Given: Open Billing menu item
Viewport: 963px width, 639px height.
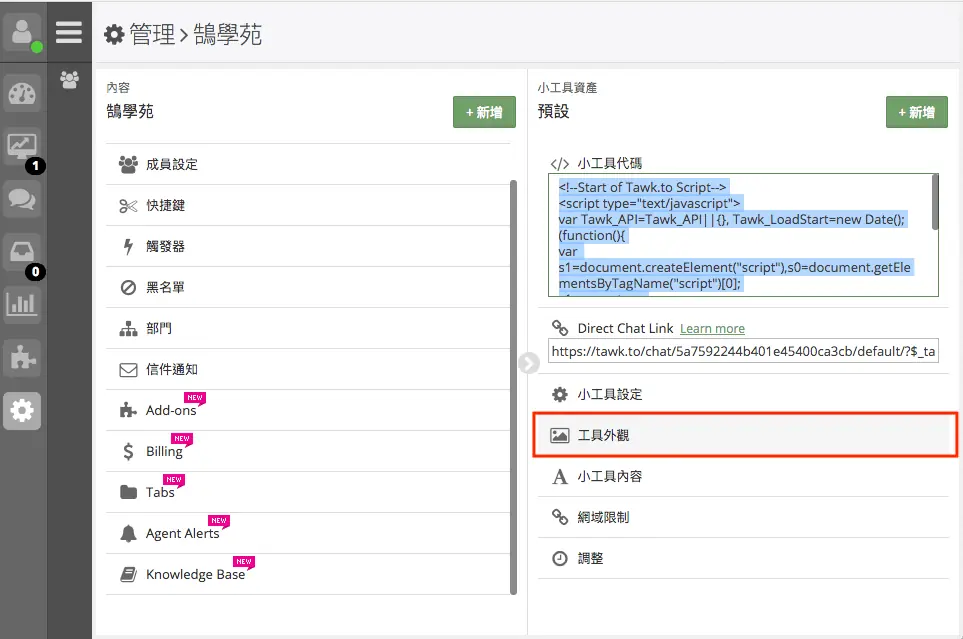Looking at the screenshot, I should point(308,452).
